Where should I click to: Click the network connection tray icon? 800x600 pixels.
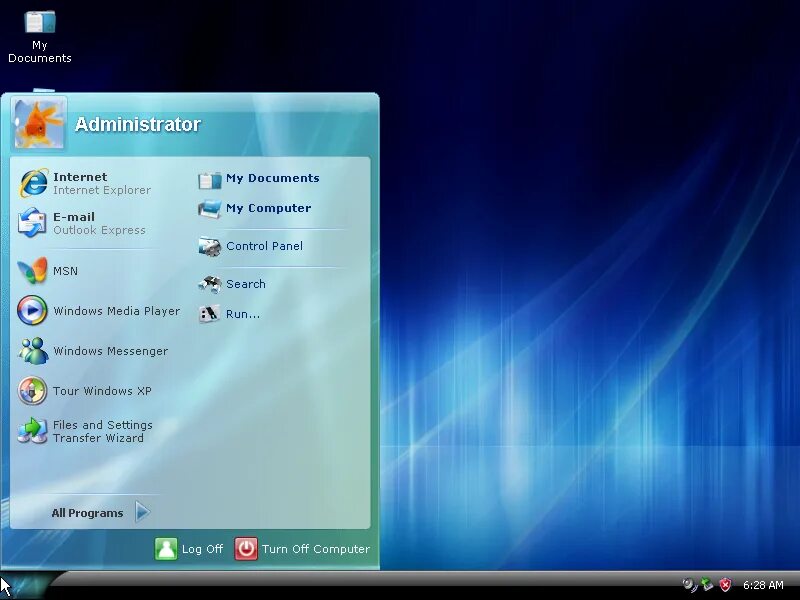(x=707, y=584)
